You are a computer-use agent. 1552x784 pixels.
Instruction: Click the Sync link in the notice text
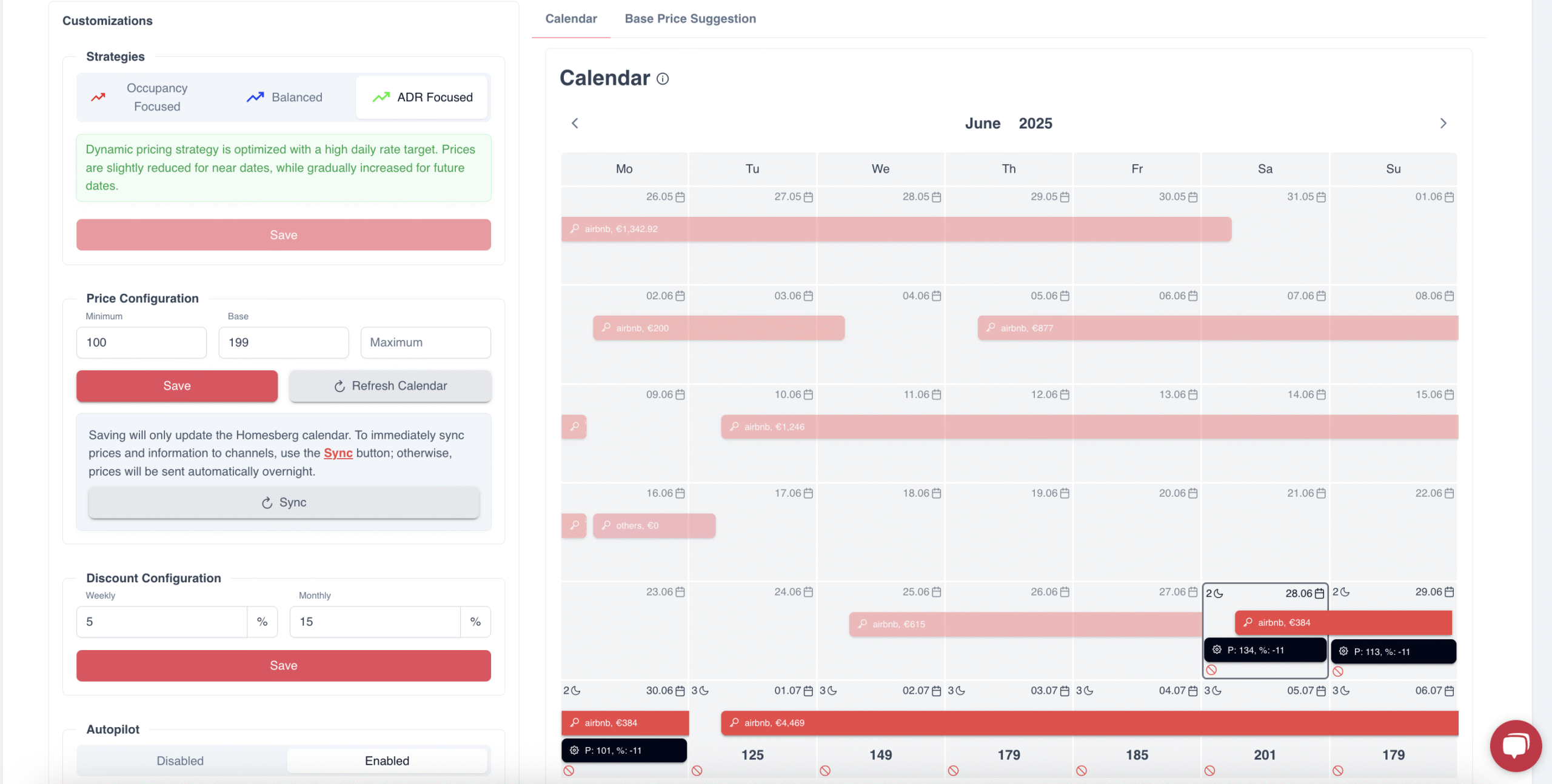click(338, 453)
